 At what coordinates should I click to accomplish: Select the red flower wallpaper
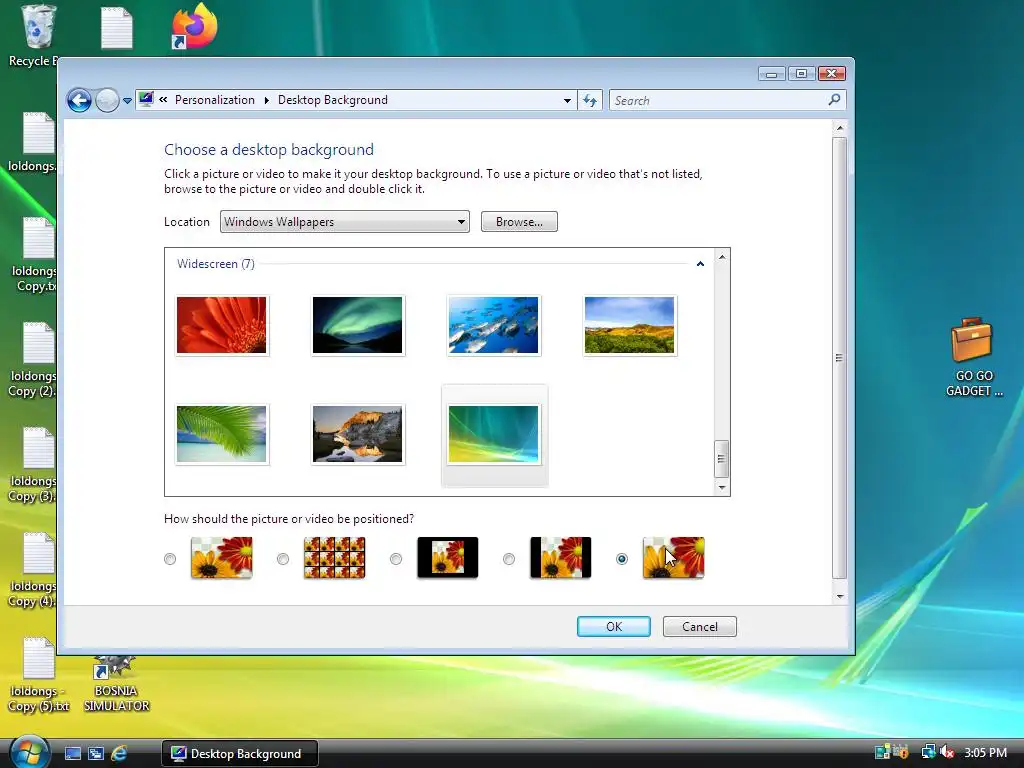(x=221, y=325)
